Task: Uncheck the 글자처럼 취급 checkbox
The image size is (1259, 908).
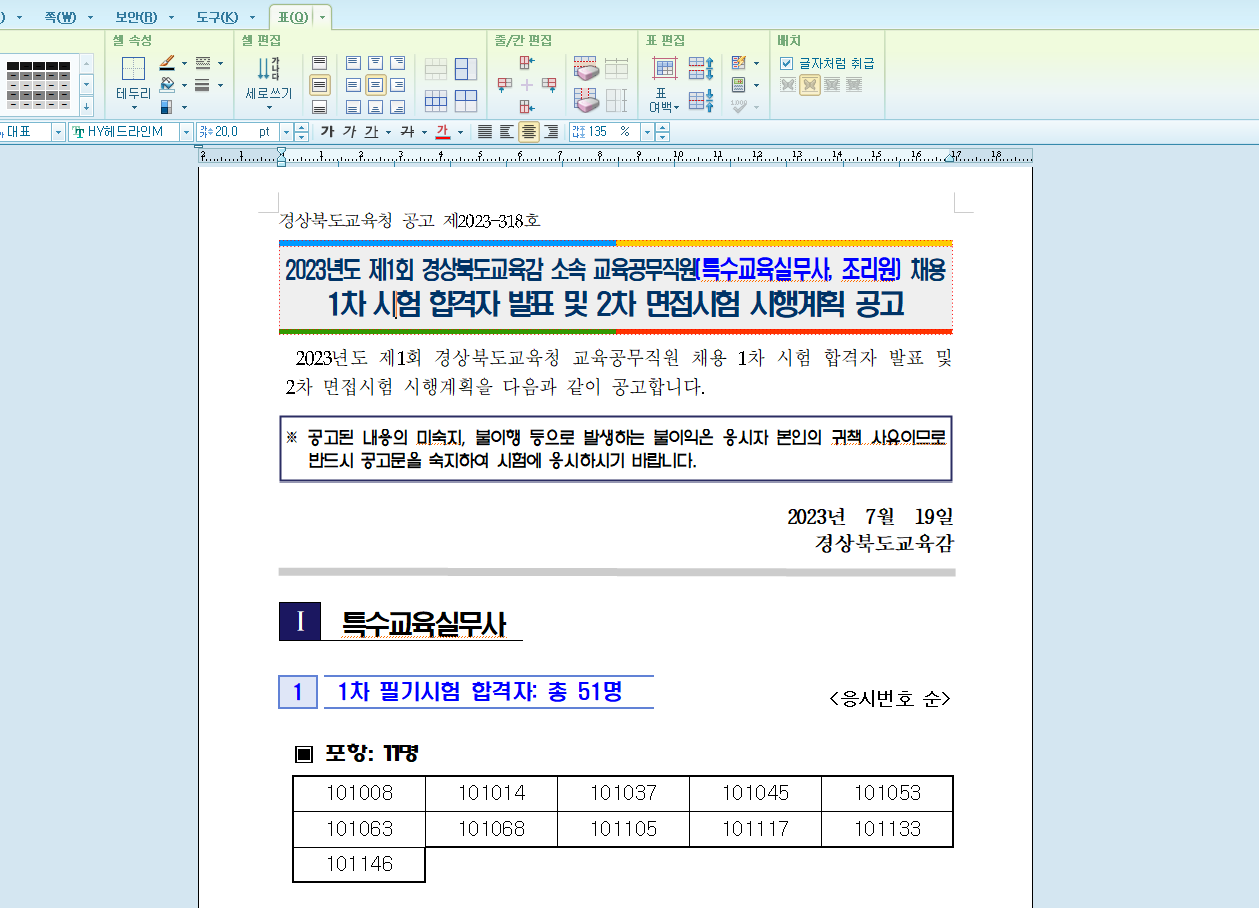Action: (x=787, y=64)
